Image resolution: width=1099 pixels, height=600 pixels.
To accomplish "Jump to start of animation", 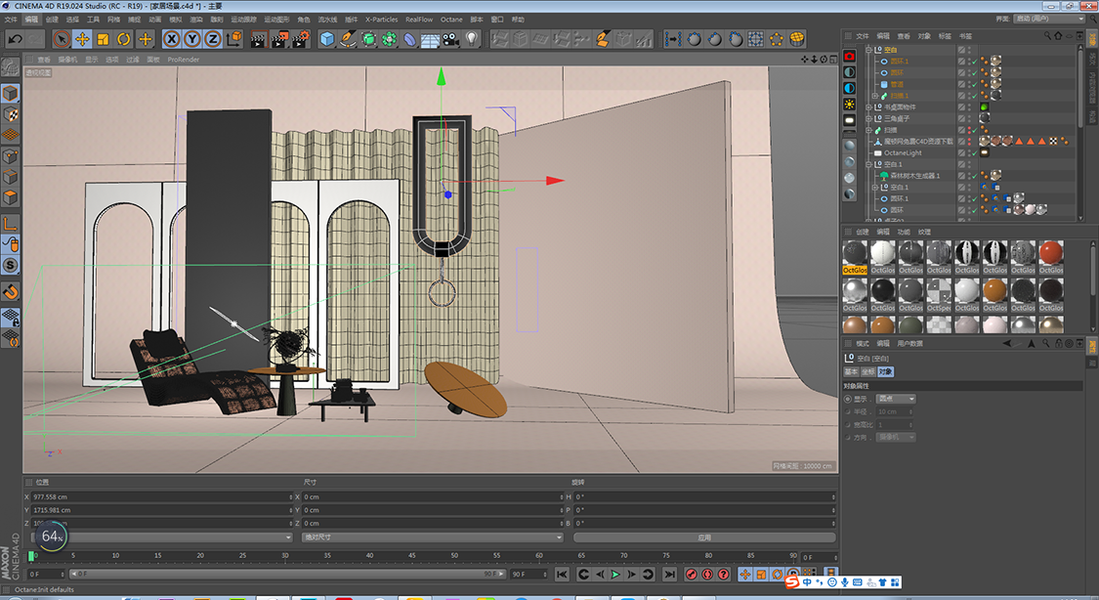I will [561, 574].
